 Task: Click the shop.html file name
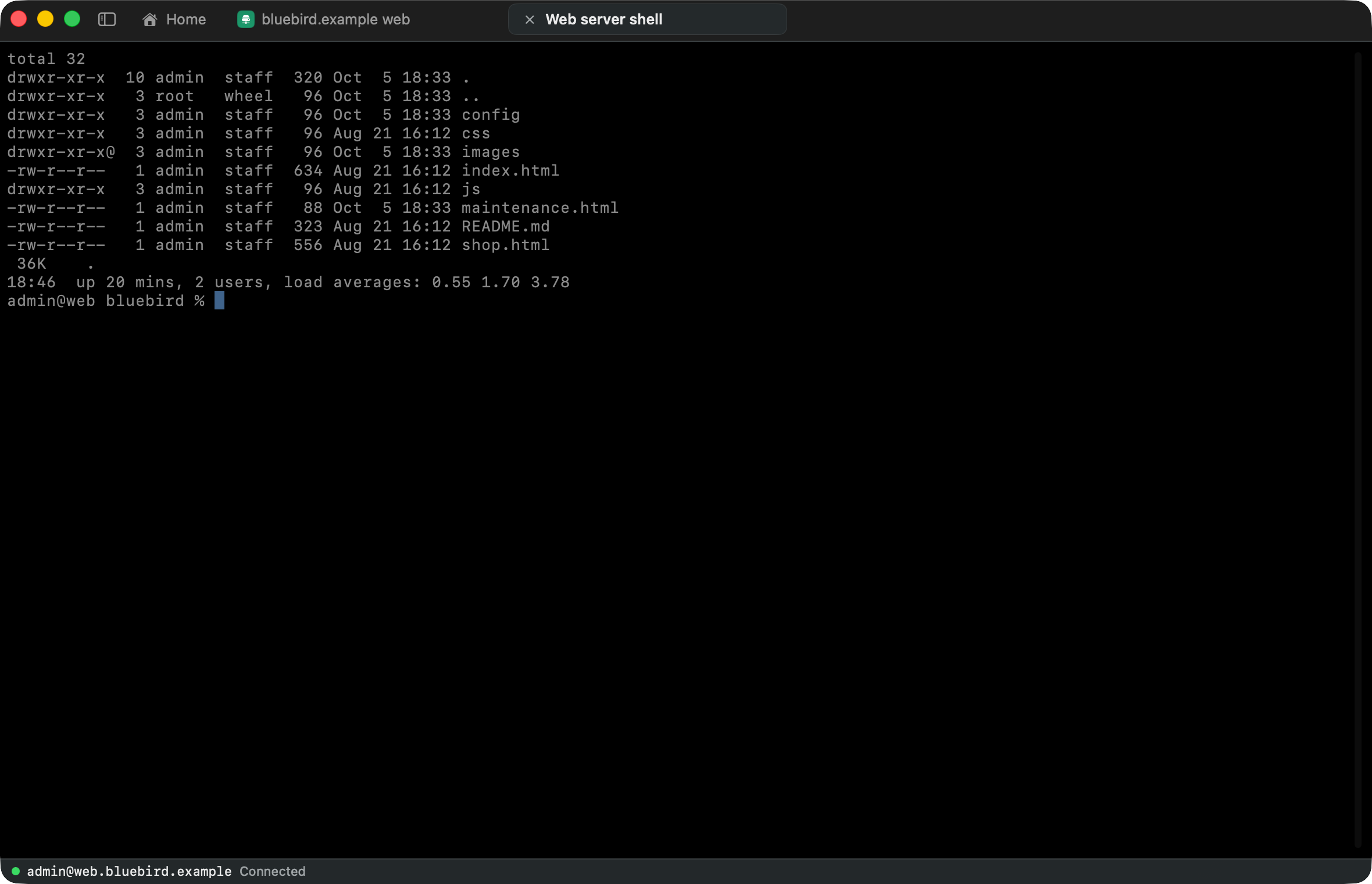click(x=506, y=245)
